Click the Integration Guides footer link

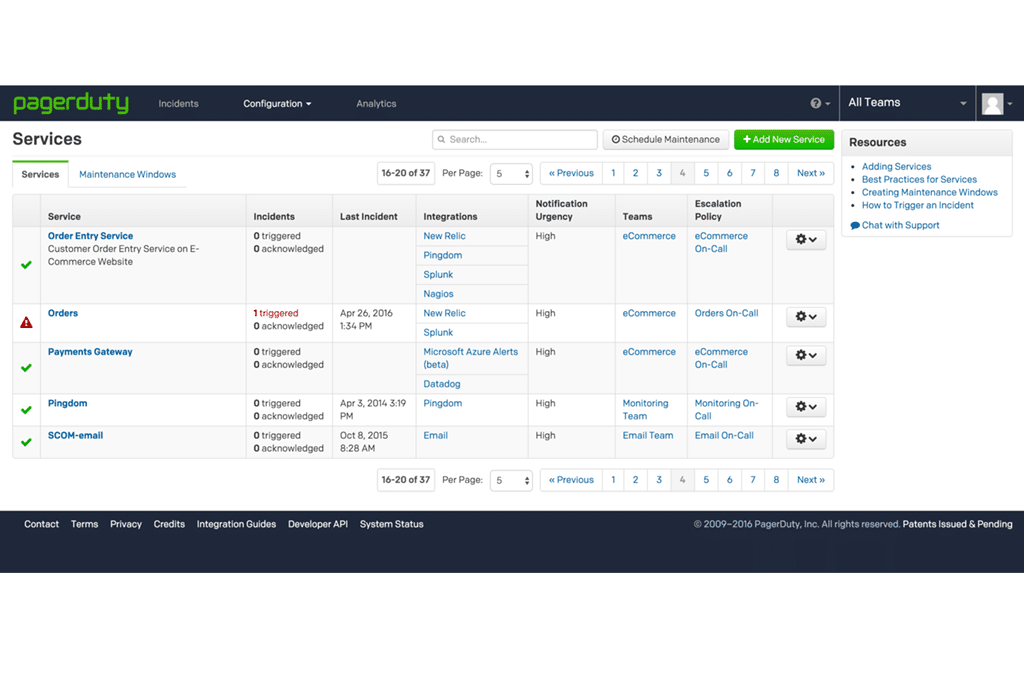236,524
